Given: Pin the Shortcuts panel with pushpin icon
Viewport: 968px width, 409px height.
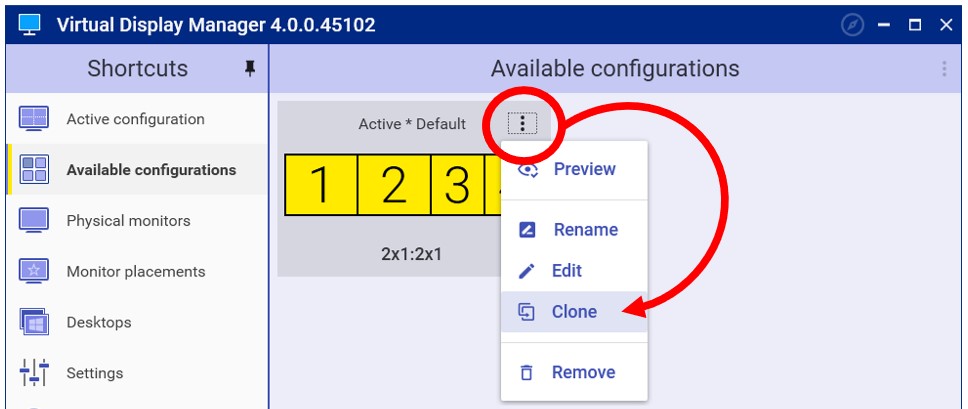Looking at the screenshot, I should coord(250,68).
